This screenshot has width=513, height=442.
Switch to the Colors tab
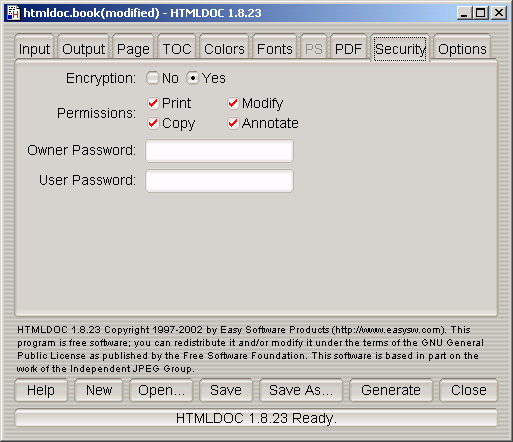coord(224,48)
